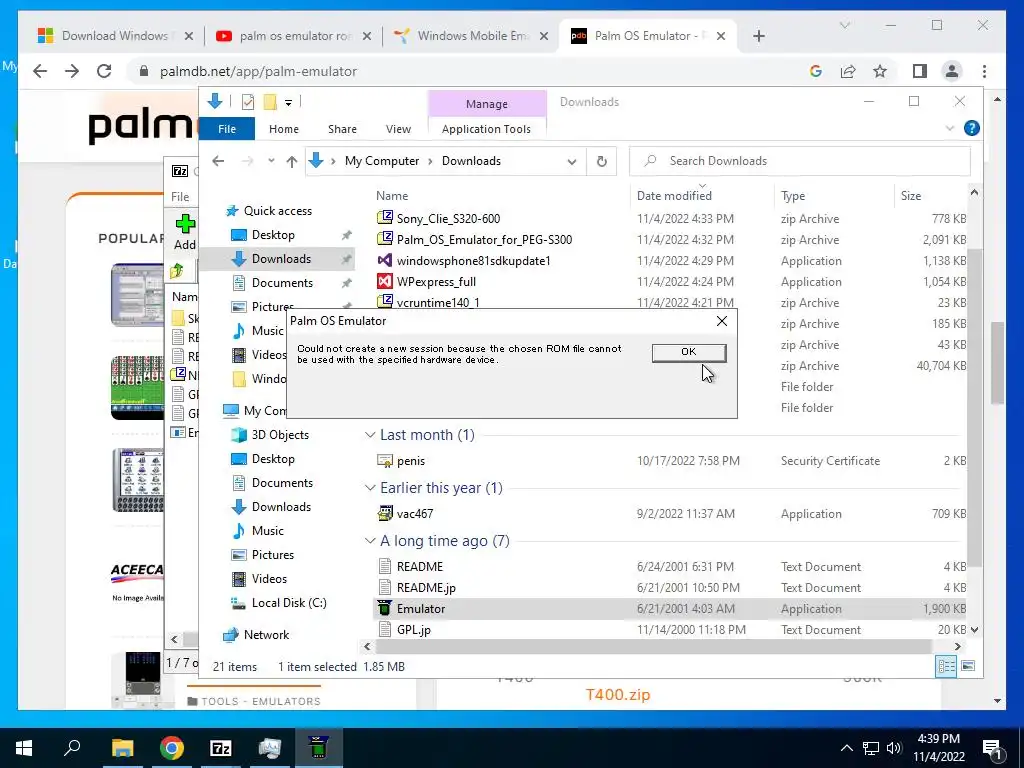Screen dimensions: 1024x768
Task: Select the Emulator application icon
Action: coord(385,608)
